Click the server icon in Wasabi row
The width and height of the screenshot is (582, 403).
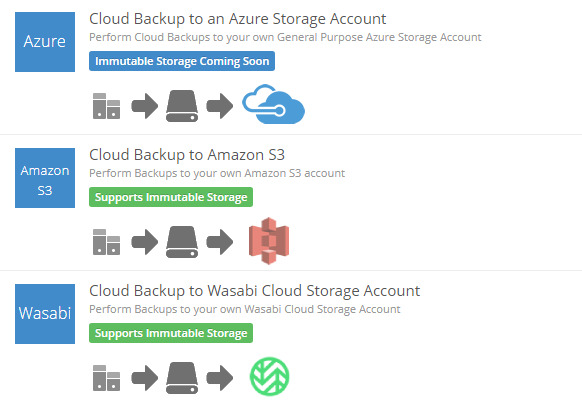[106, 378]
